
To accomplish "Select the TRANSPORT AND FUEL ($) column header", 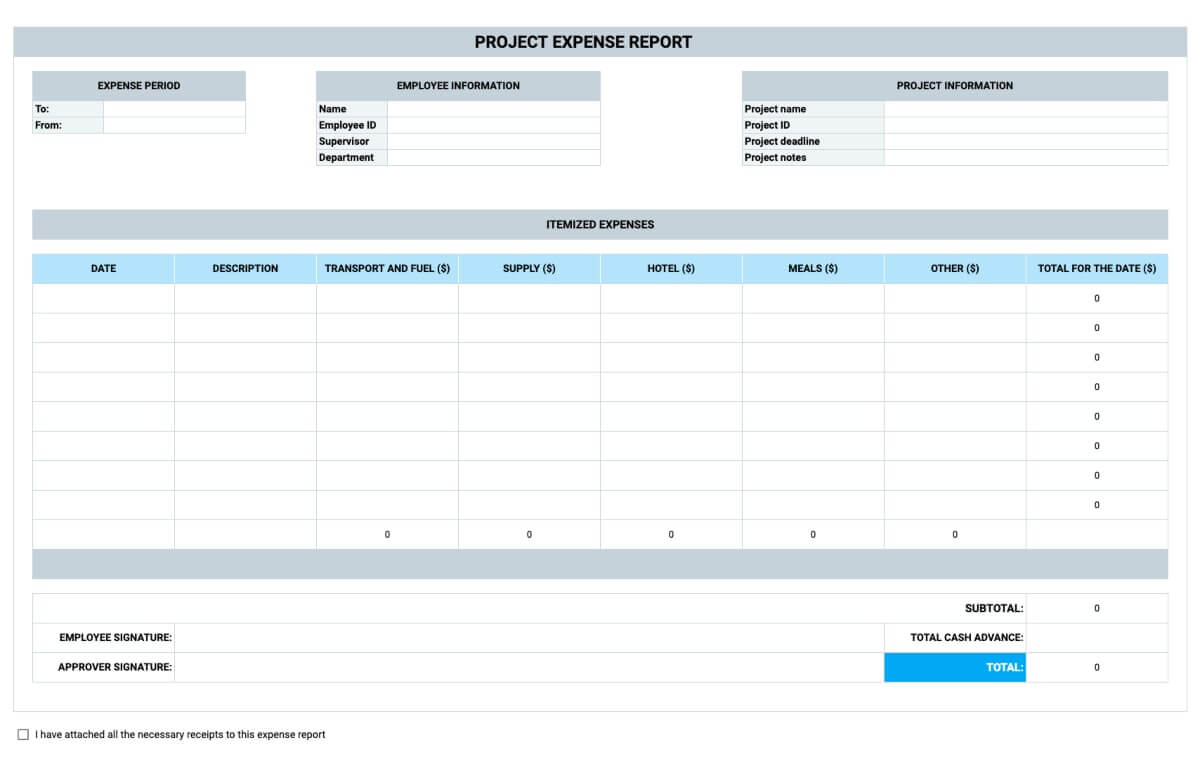I will click(388, 269).
